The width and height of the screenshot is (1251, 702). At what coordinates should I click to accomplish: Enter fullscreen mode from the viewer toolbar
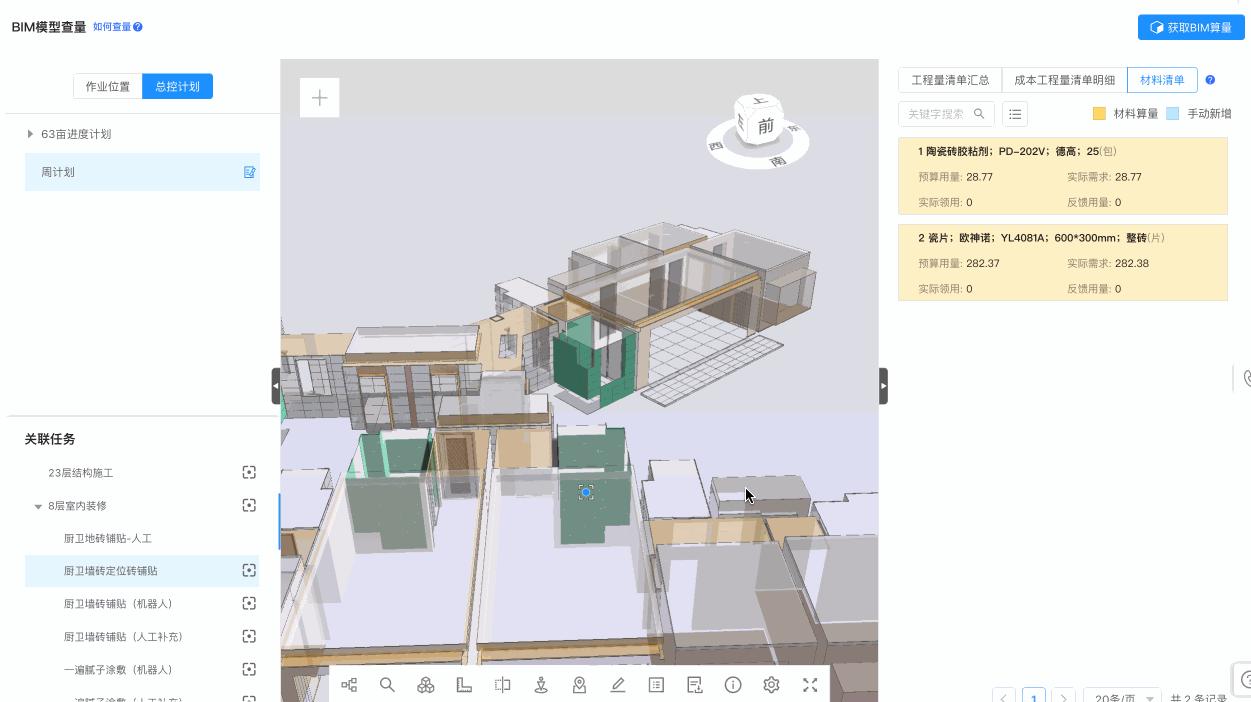[x=810, y=685]
